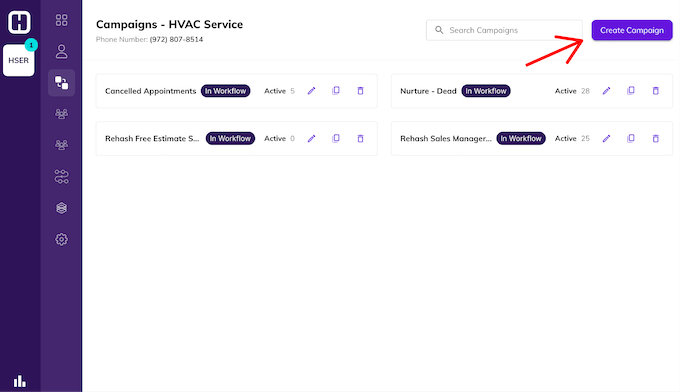Image resolution: width=680 pixels, height=392 pixels.
Task: Click the phone number (972) 807-8514
Action: point(176,39)
